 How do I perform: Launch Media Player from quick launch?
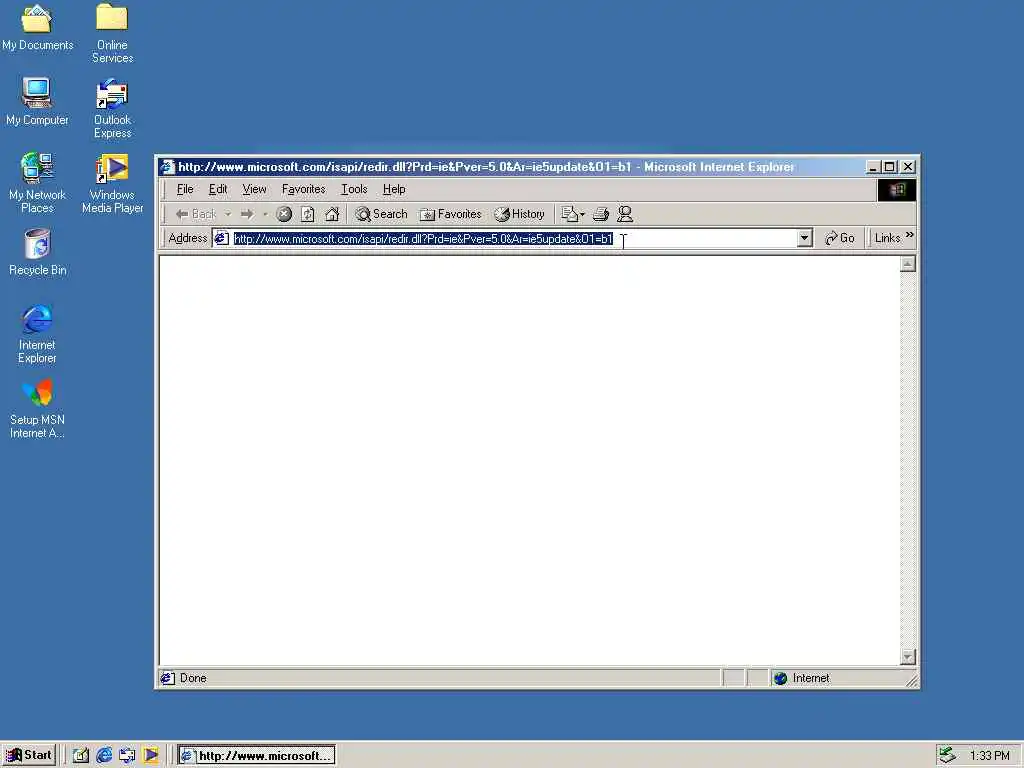point(151,756)
